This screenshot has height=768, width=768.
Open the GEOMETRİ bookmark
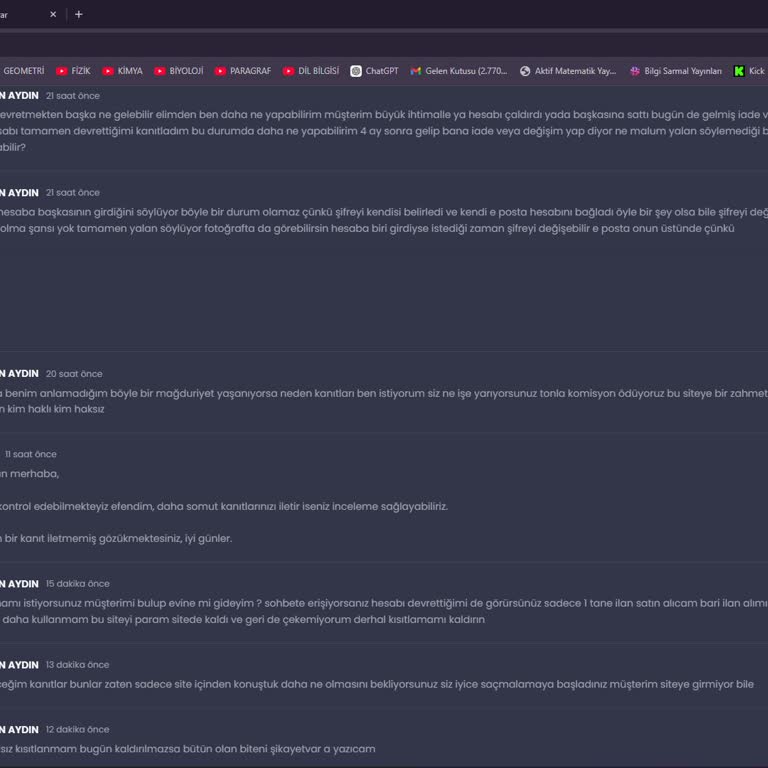click(x=22, y=71)
